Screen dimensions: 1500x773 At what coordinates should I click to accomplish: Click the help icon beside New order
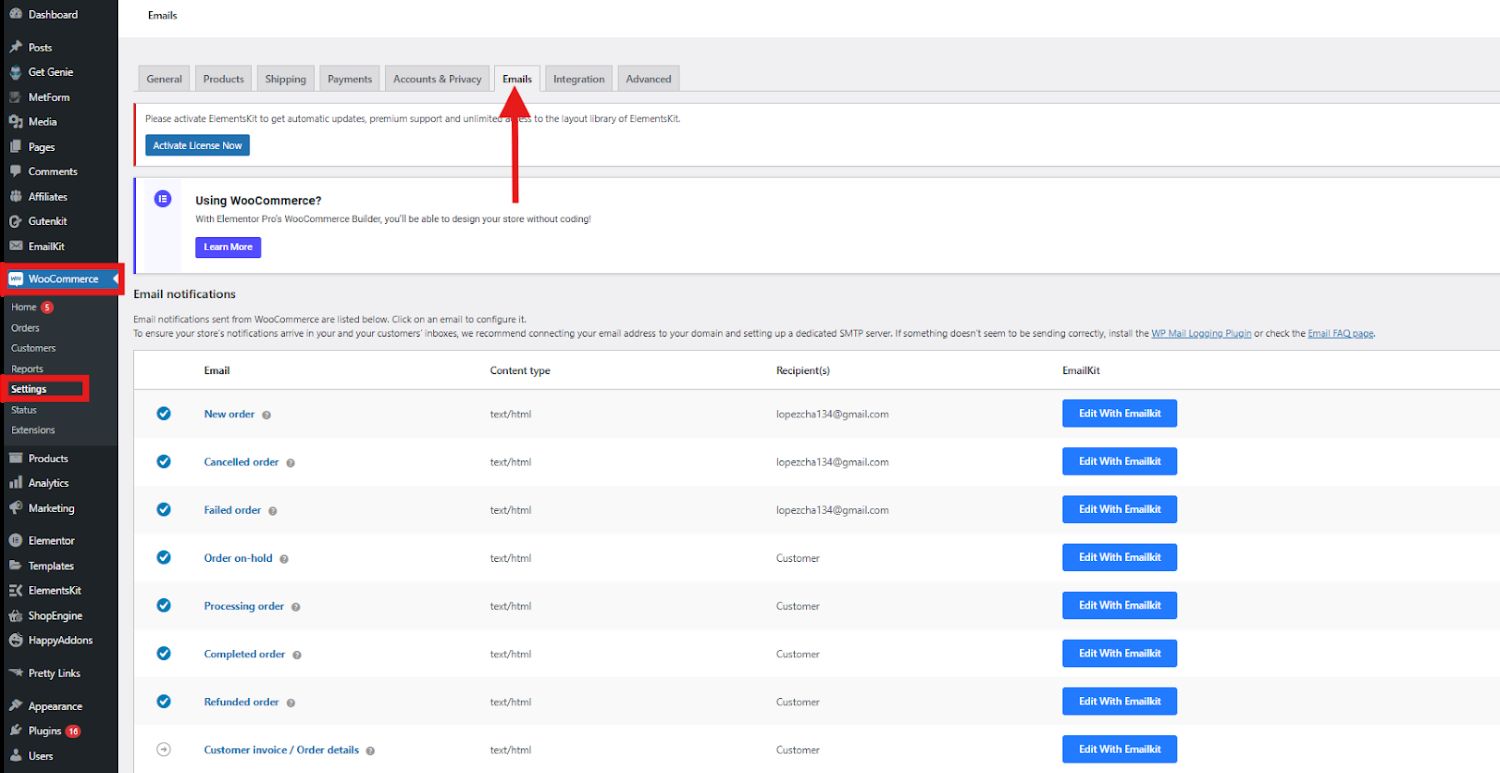click(267, 414)
